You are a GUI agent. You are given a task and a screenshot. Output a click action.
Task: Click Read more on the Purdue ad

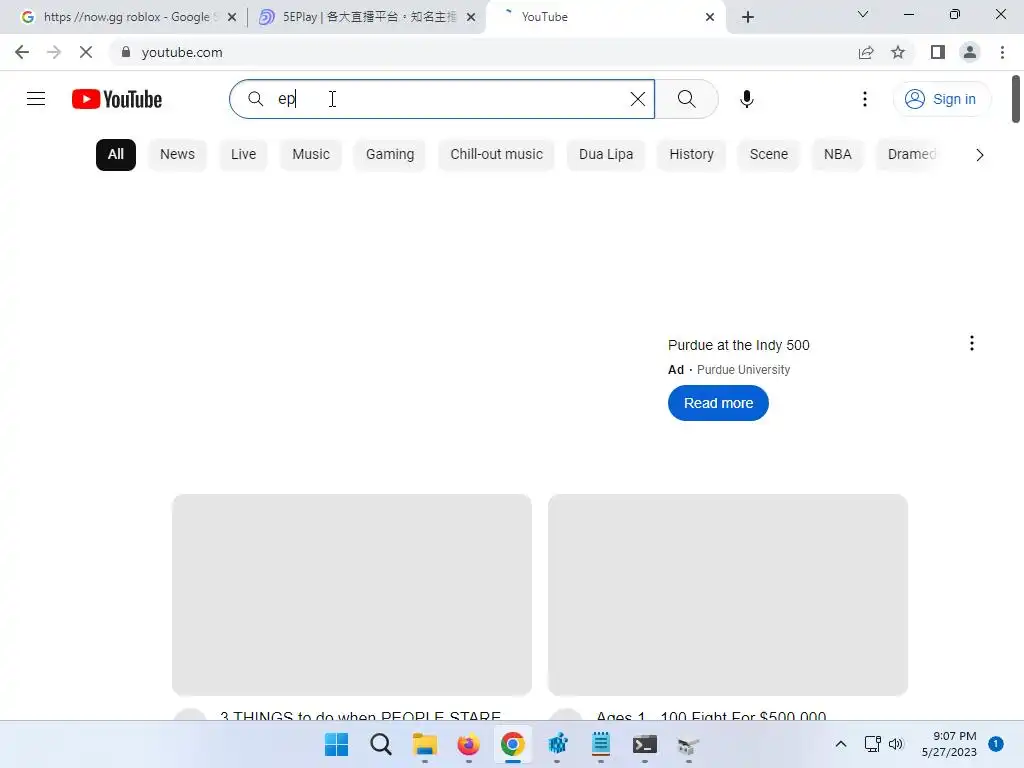coord(718,404)
